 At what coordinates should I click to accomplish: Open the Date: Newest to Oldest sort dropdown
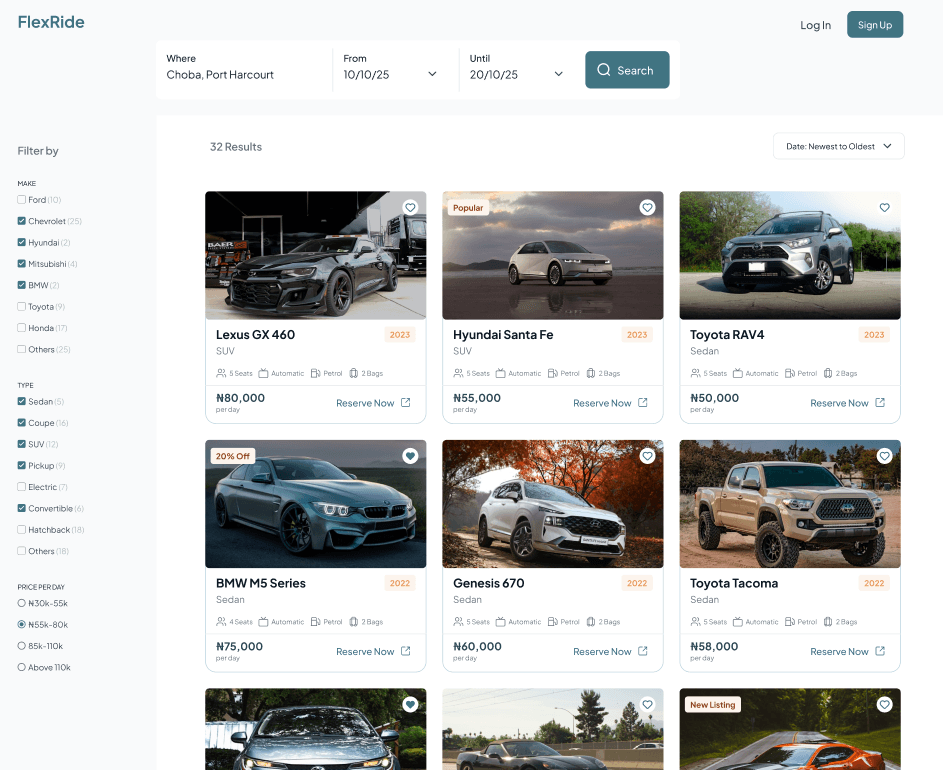tap(838, 146)
